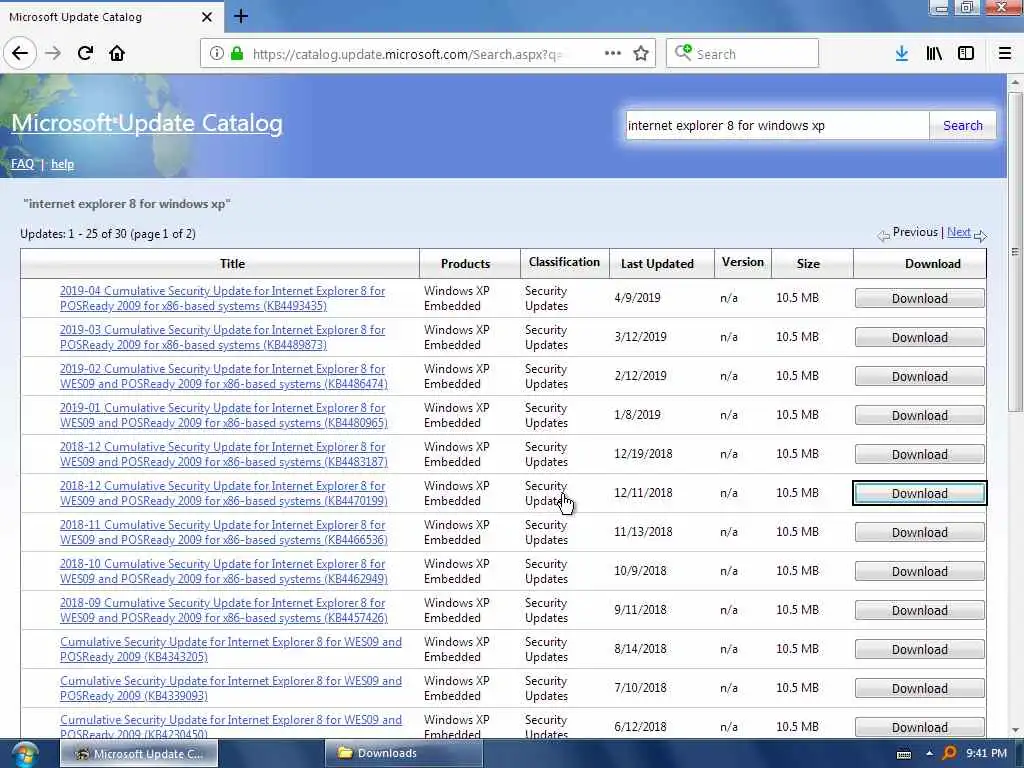
Task: Download the KB4470199 update
Action: tap(920, 494)
